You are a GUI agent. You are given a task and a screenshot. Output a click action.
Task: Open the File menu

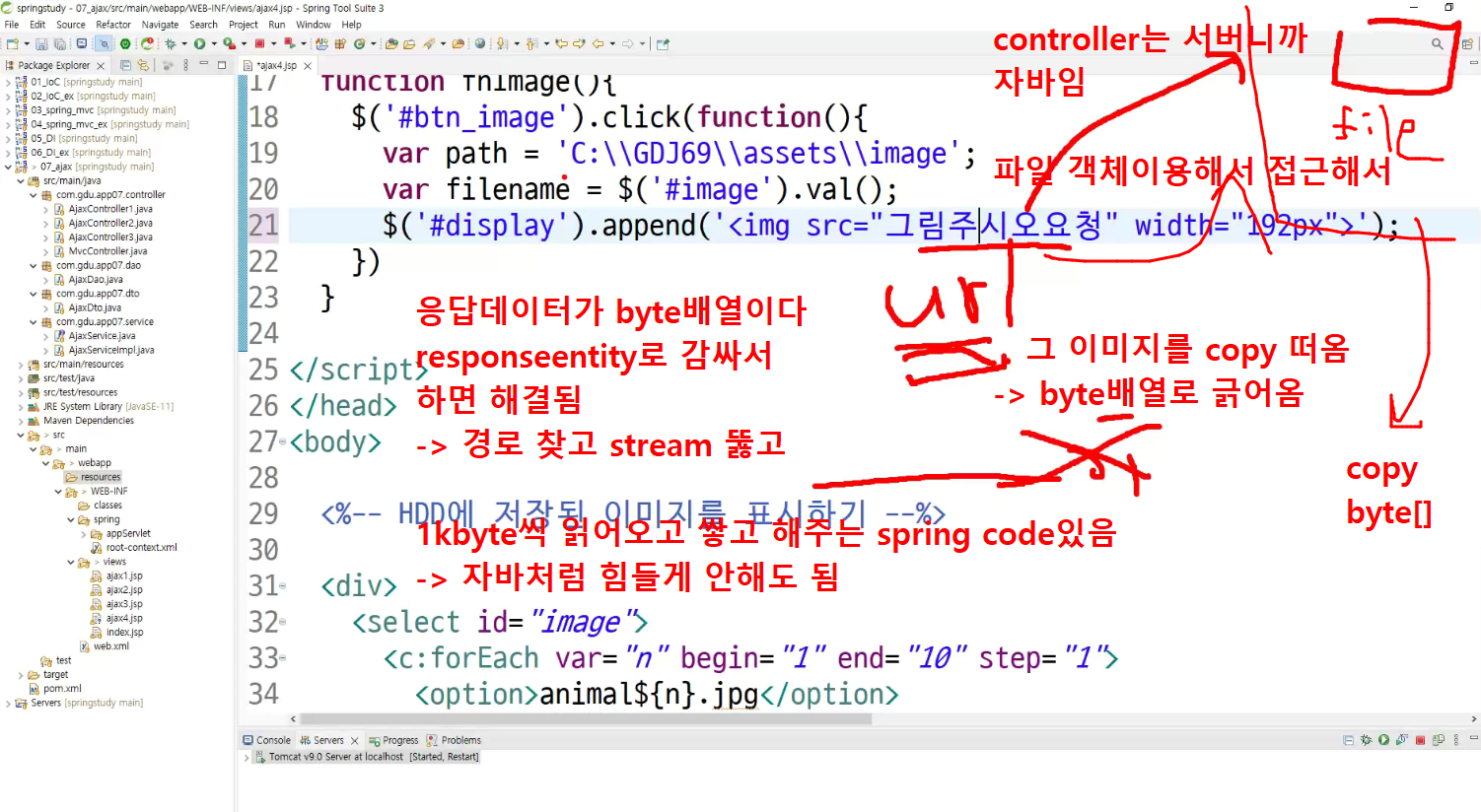12,25
